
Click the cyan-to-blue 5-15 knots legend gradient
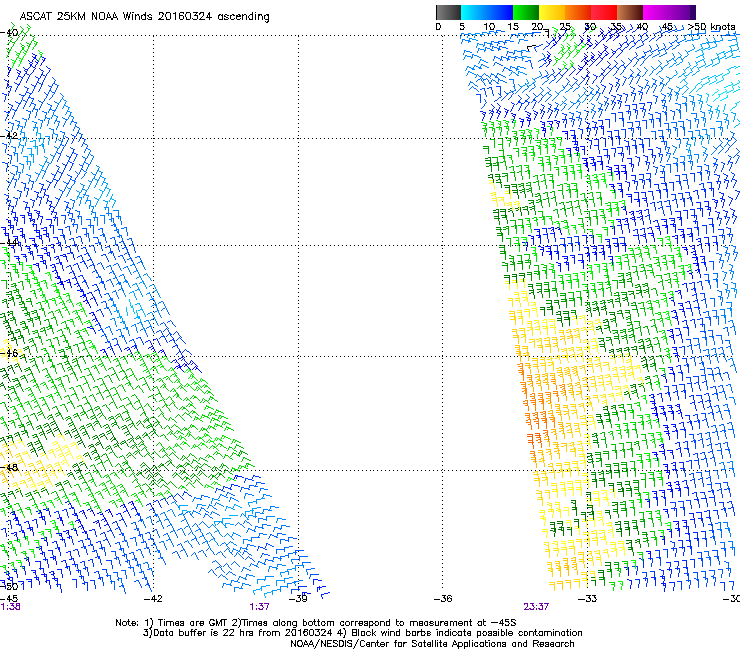[487, 12]
